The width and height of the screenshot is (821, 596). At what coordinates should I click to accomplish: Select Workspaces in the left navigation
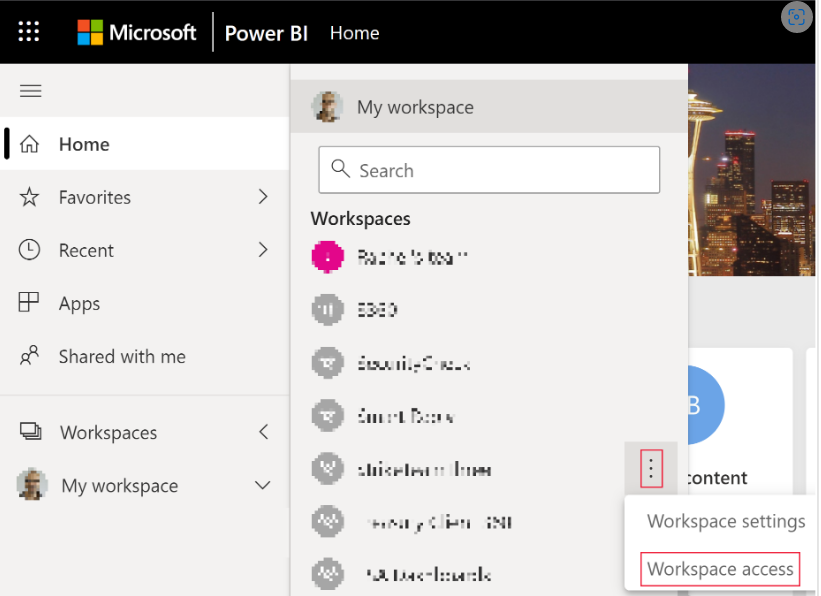click(x=145, y=433)
